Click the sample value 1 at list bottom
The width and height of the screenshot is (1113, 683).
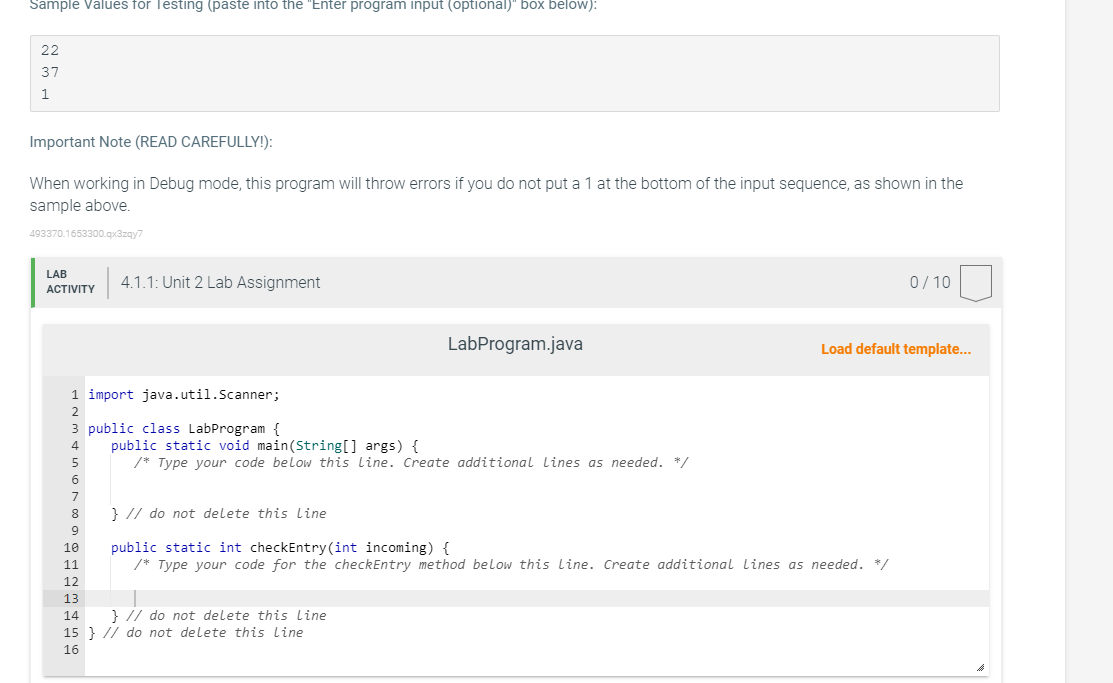[x=43, y=93]
